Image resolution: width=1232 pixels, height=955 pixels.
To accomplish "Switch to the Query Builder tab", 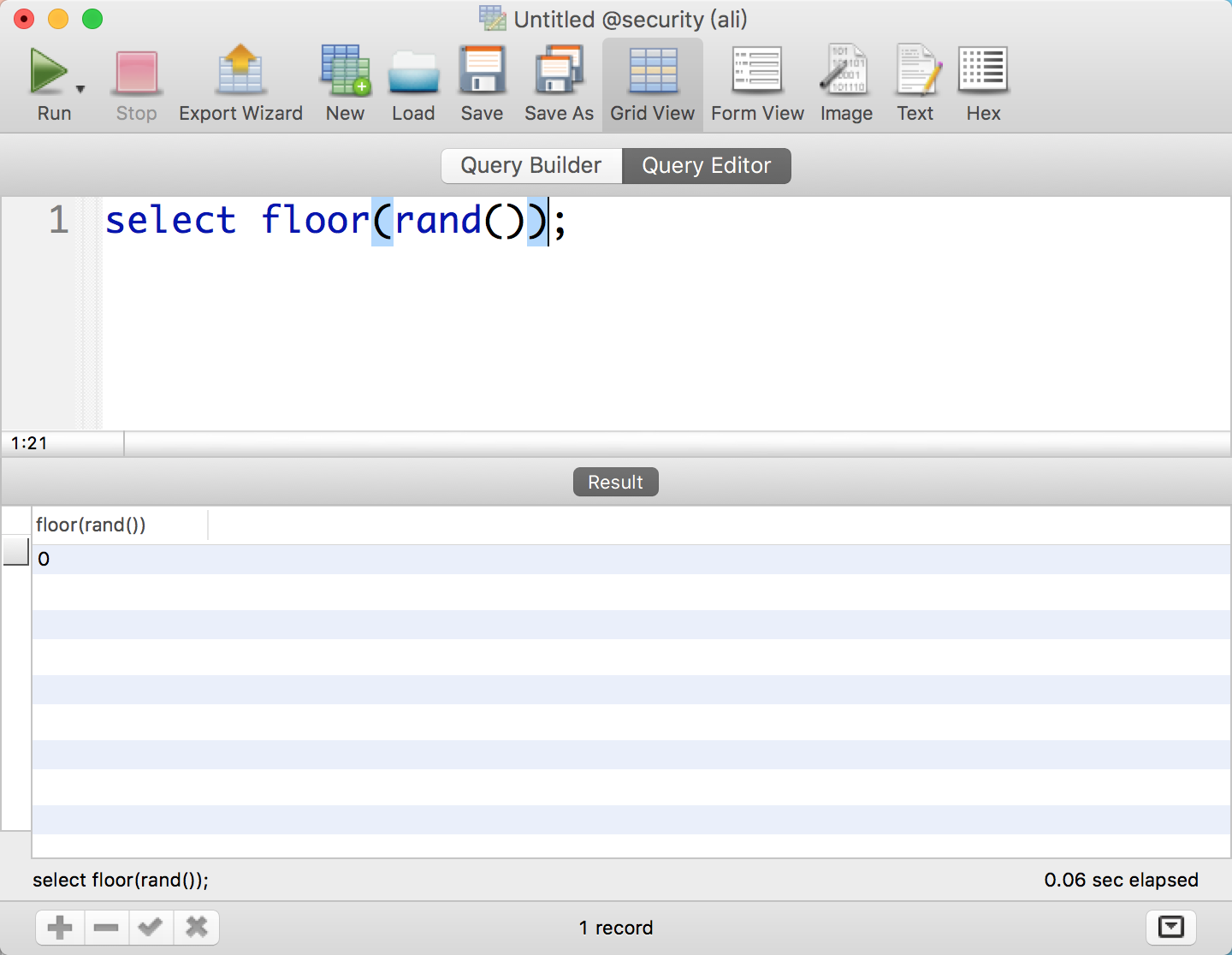I will pyautogui.click(x=531, y=165).
